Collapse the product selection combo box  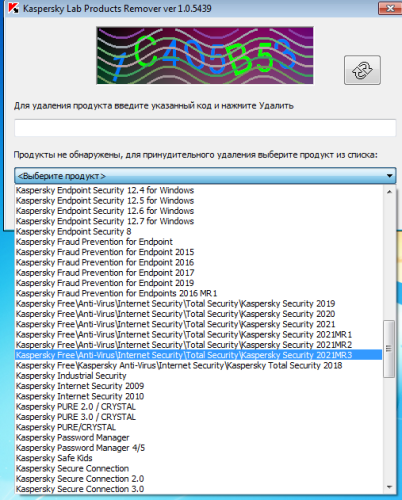click(205, 176)
